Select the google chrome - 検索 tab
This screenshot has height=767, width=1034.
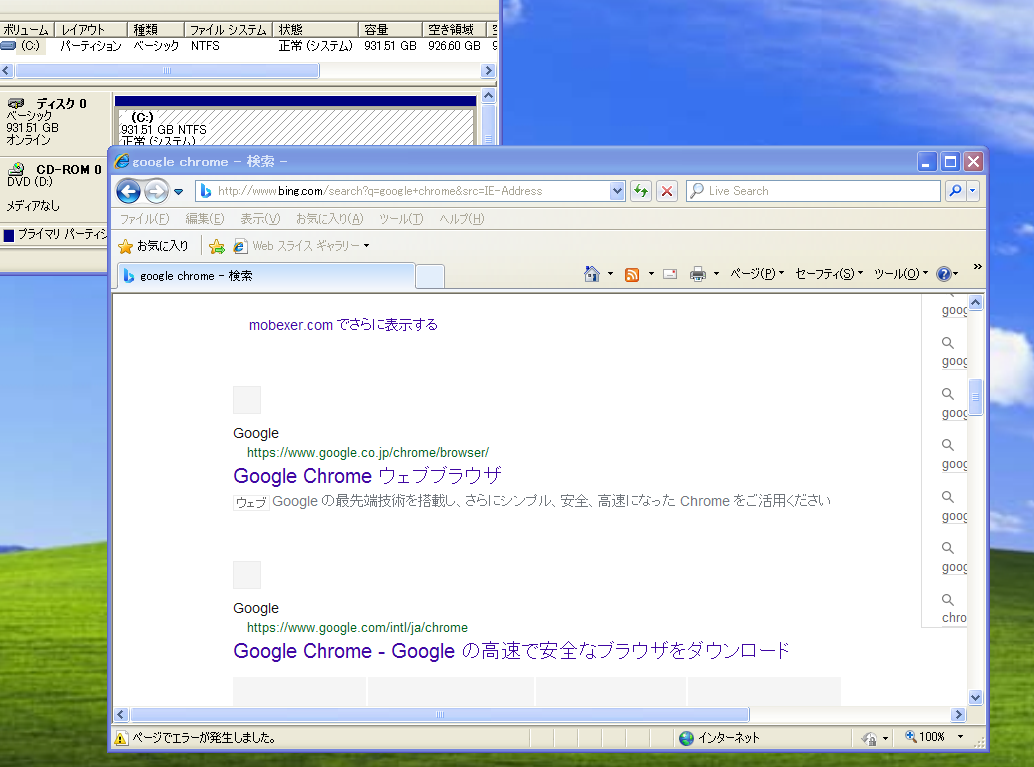(266, 276)
